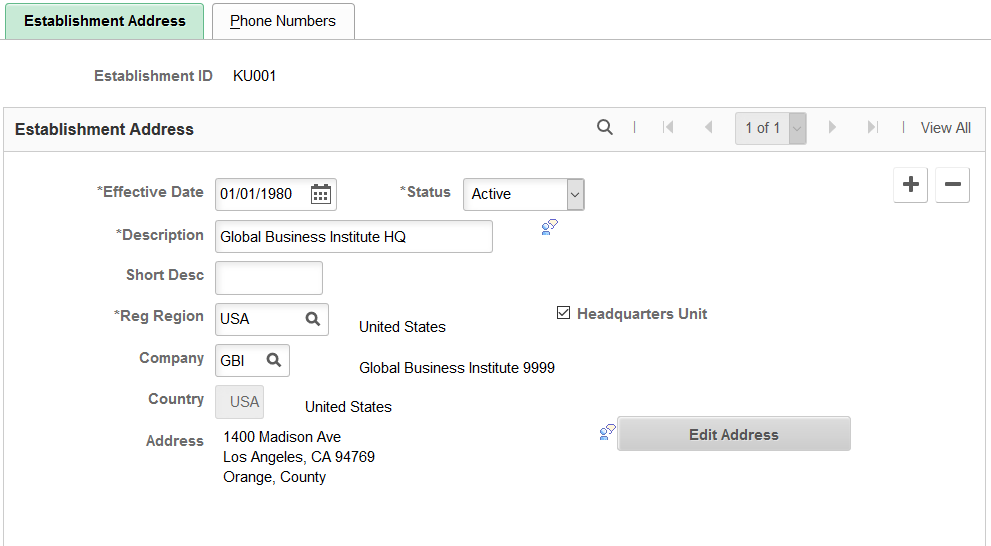The width and height of the screenshot is (991, 546).
Task: Uncheck the Headquarters Unit checkbox
Action: 563,313
